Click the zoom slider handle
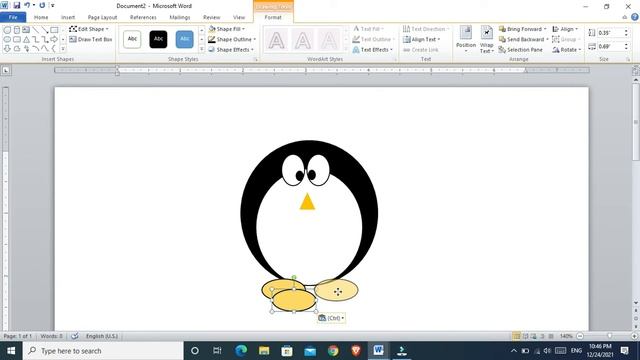This screenshot has height=360, width=640. tap(609, 336)
